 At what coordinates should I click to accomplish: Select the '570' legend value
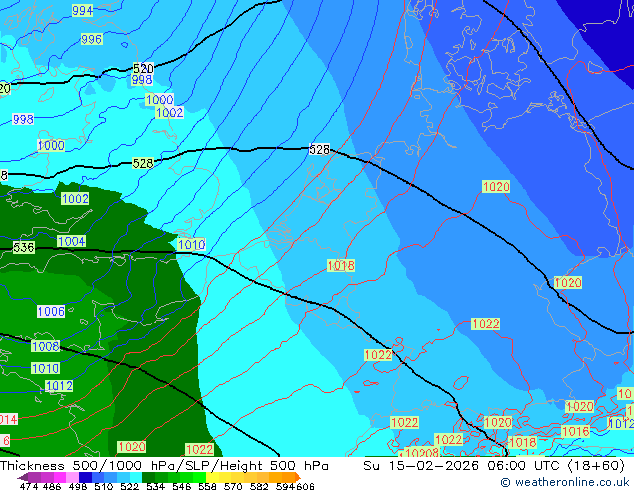pyautogui.click(x=233, y=486)
